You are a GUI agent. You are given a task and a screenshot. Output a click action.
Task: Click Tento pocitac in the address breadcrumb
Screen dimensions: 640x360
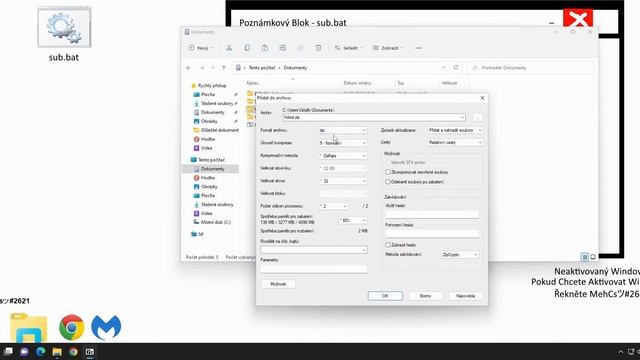point(262,68)
